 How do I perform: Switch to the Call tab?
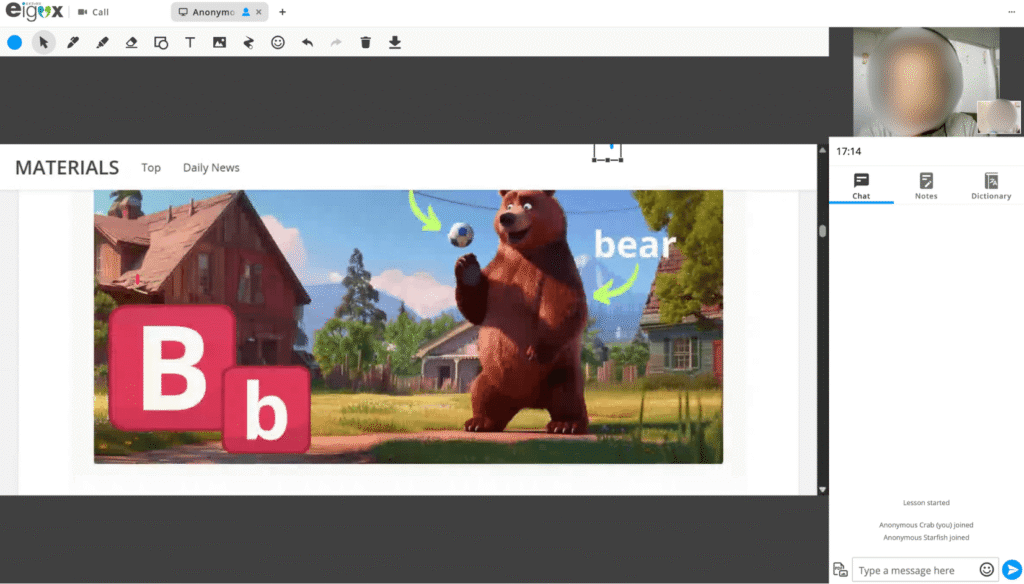pos(93,12)
